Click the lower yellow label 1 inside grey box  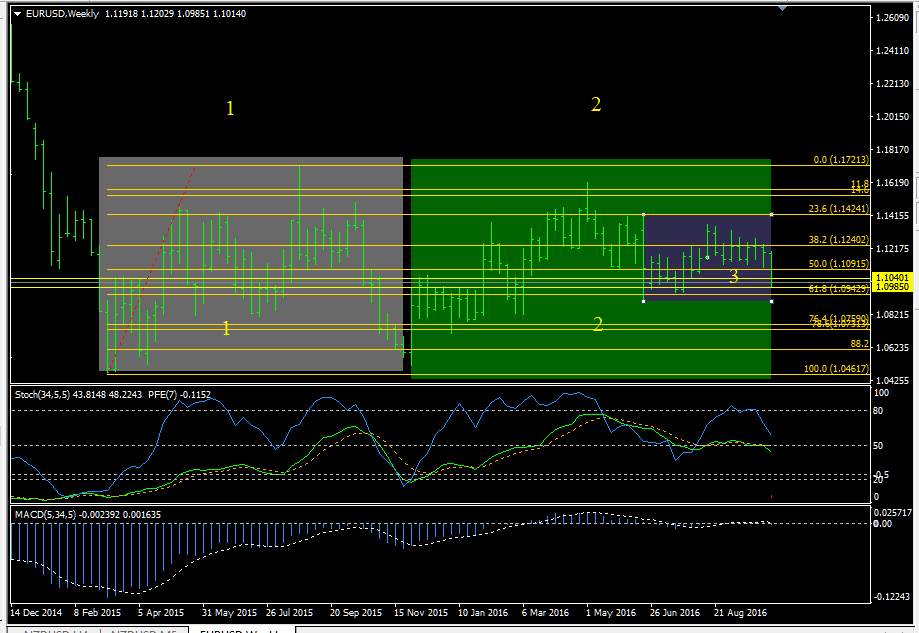click(226, 328)
